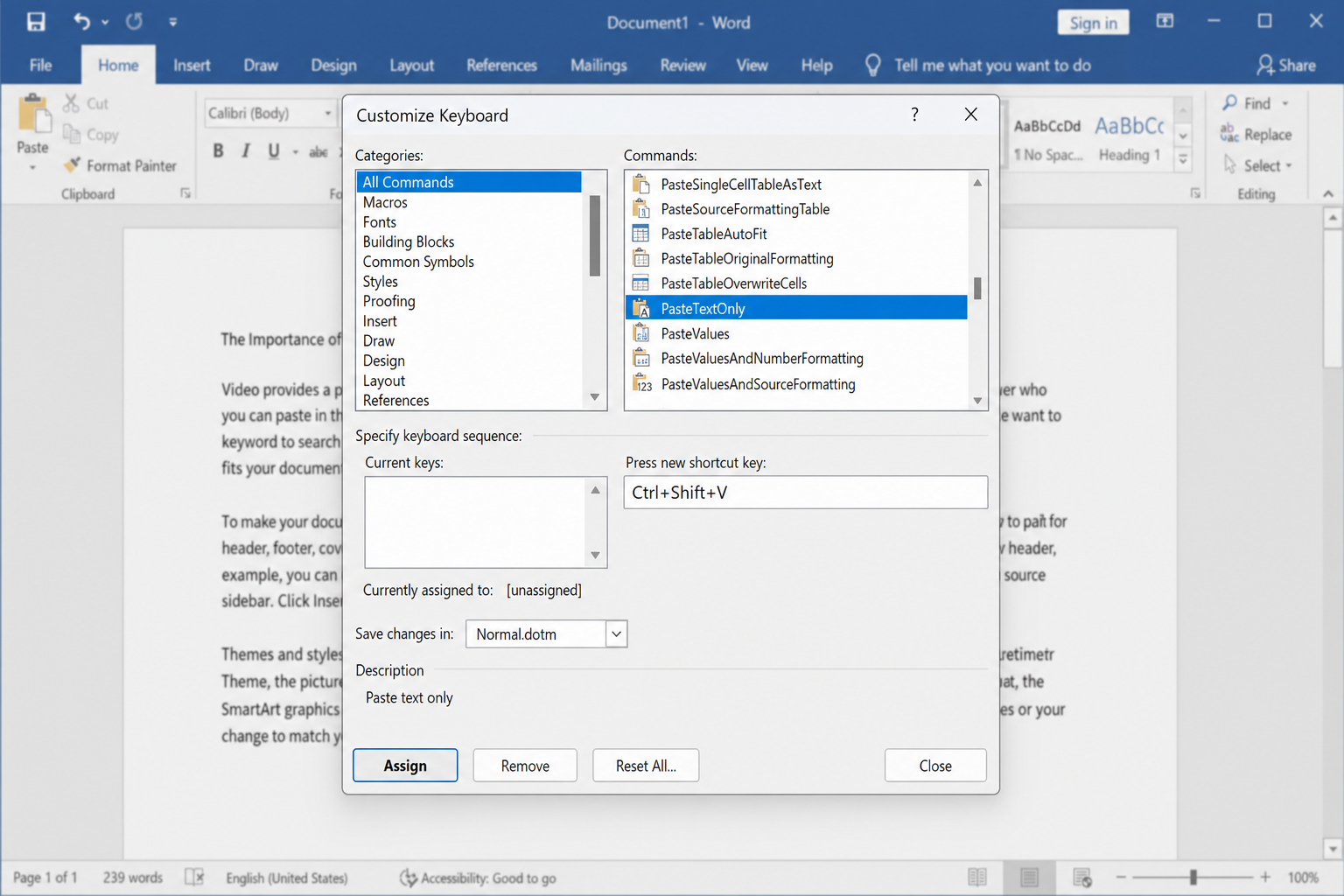Select the Common Symbols category
Image resolution: width=1344 pixels, height=896 pixels.
click(x=469, y=262)
